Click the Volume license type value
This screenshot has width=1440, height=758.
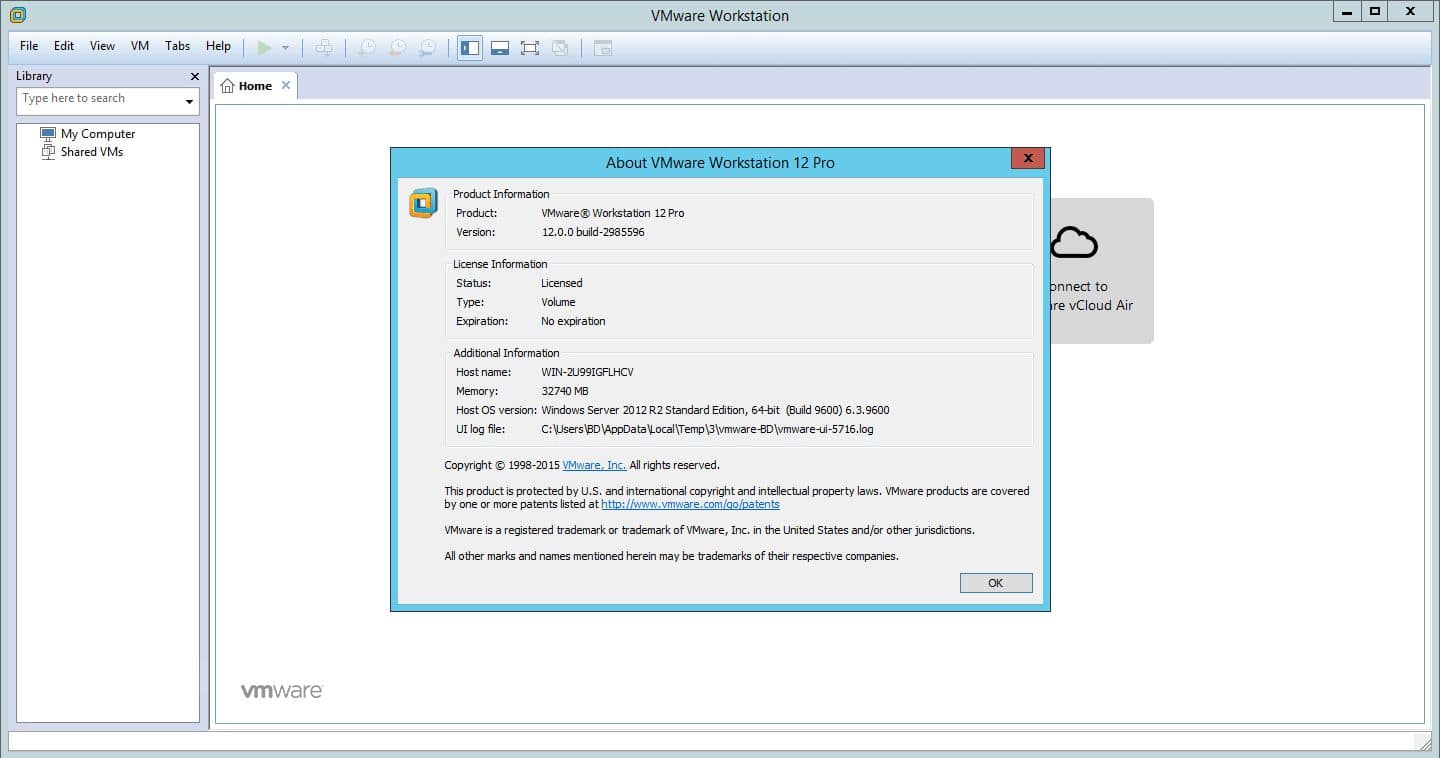[x=558, y=302]
